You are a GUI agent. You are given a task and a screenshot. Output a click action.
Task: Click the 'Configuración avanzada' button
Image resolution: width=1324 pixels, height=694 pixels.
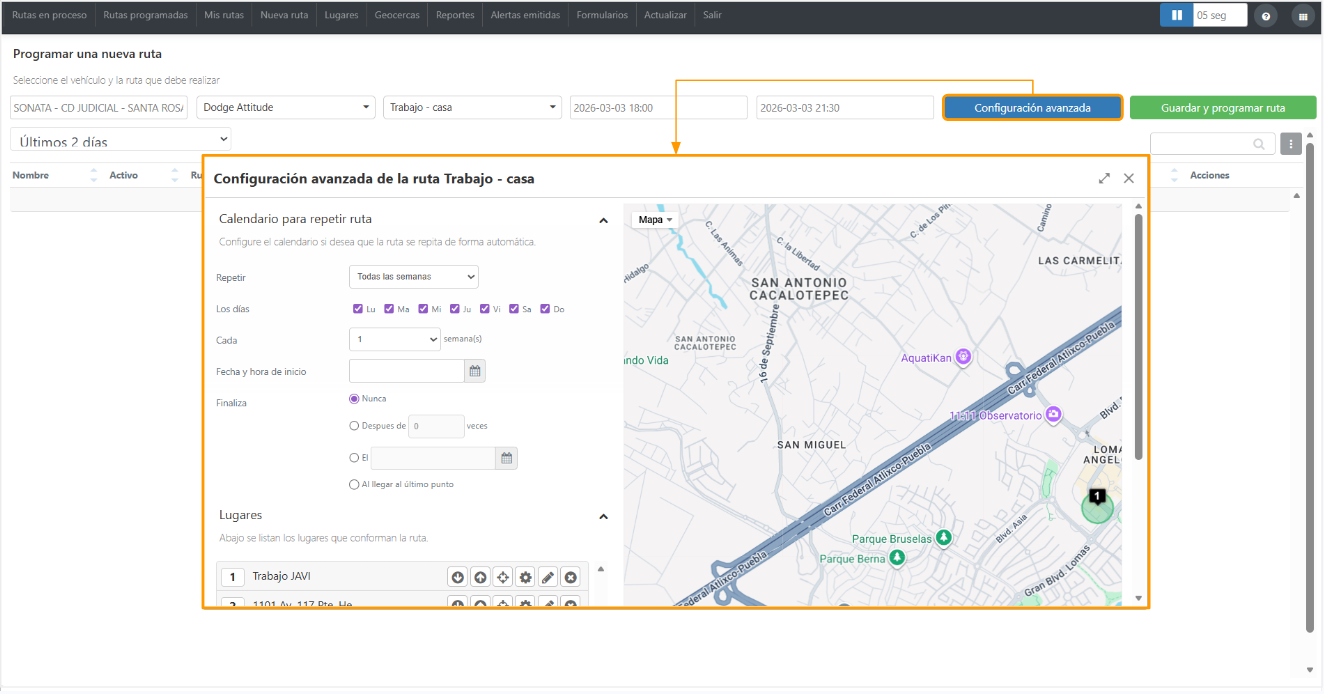(1033, 108)
